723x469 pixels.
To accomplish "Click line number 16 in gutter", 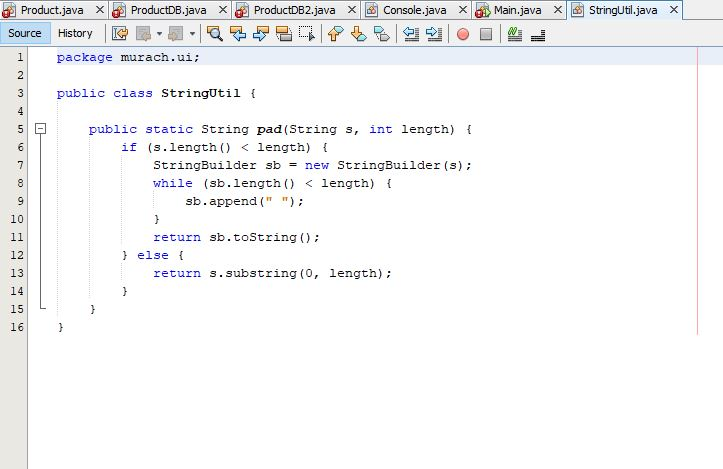I will pos(17,327).
